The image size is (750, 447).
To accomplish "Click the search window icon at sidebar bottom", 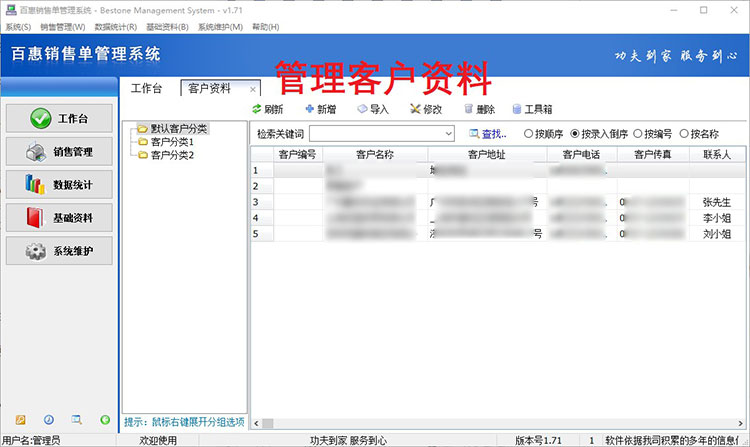I will 77,420.
